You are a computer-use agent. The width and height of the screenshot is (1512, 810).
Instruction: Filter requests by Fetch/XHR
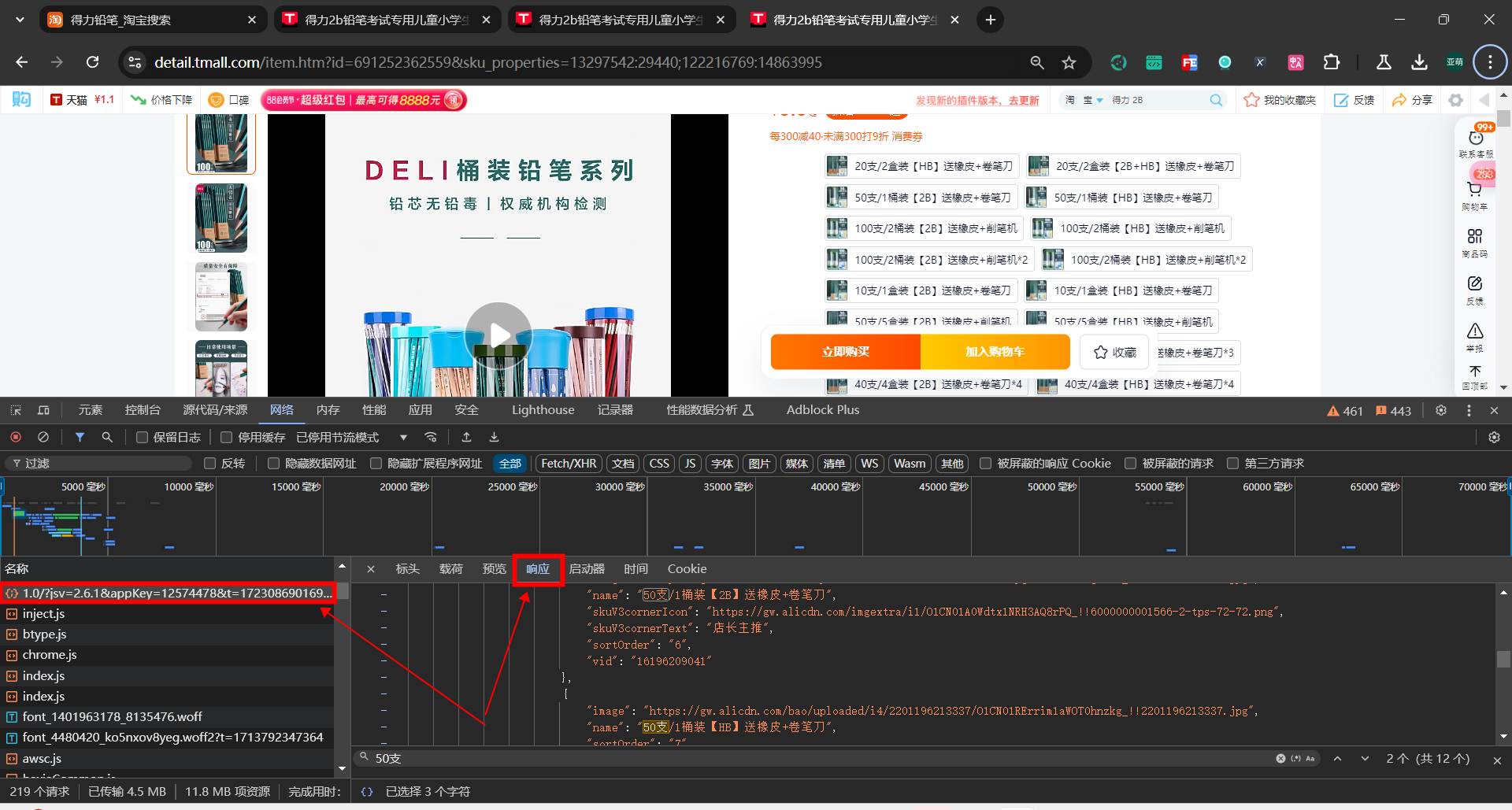tap(569, 464)
